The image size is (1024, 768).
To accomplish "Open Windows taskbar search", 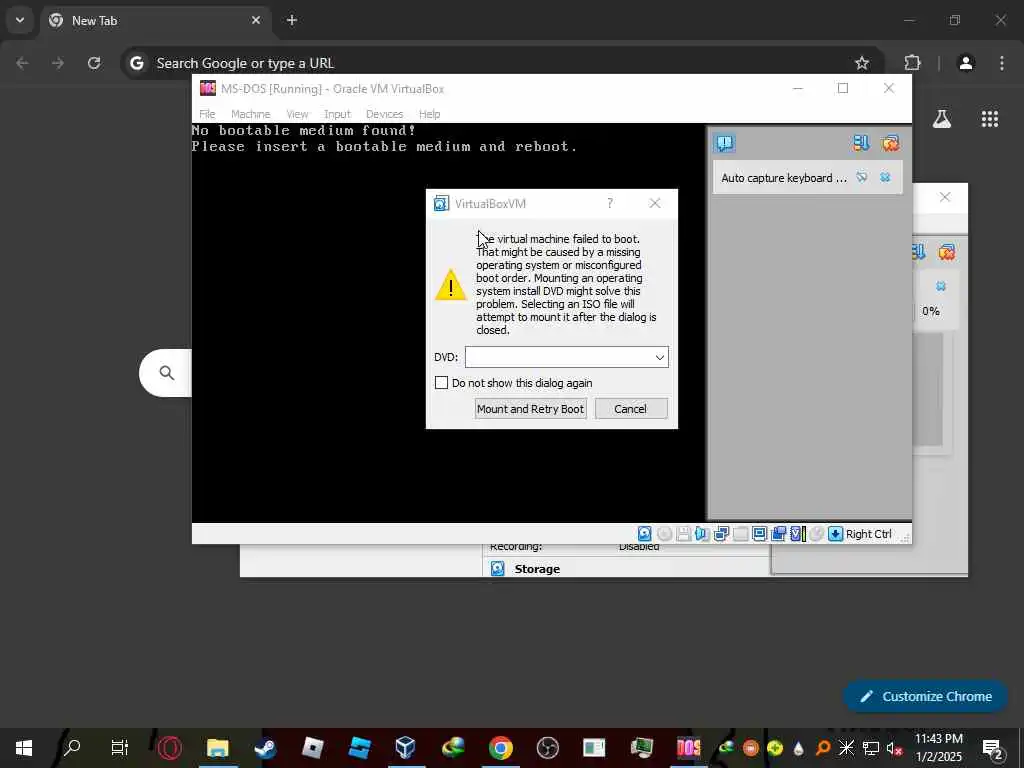I will [x=71, y=748].
